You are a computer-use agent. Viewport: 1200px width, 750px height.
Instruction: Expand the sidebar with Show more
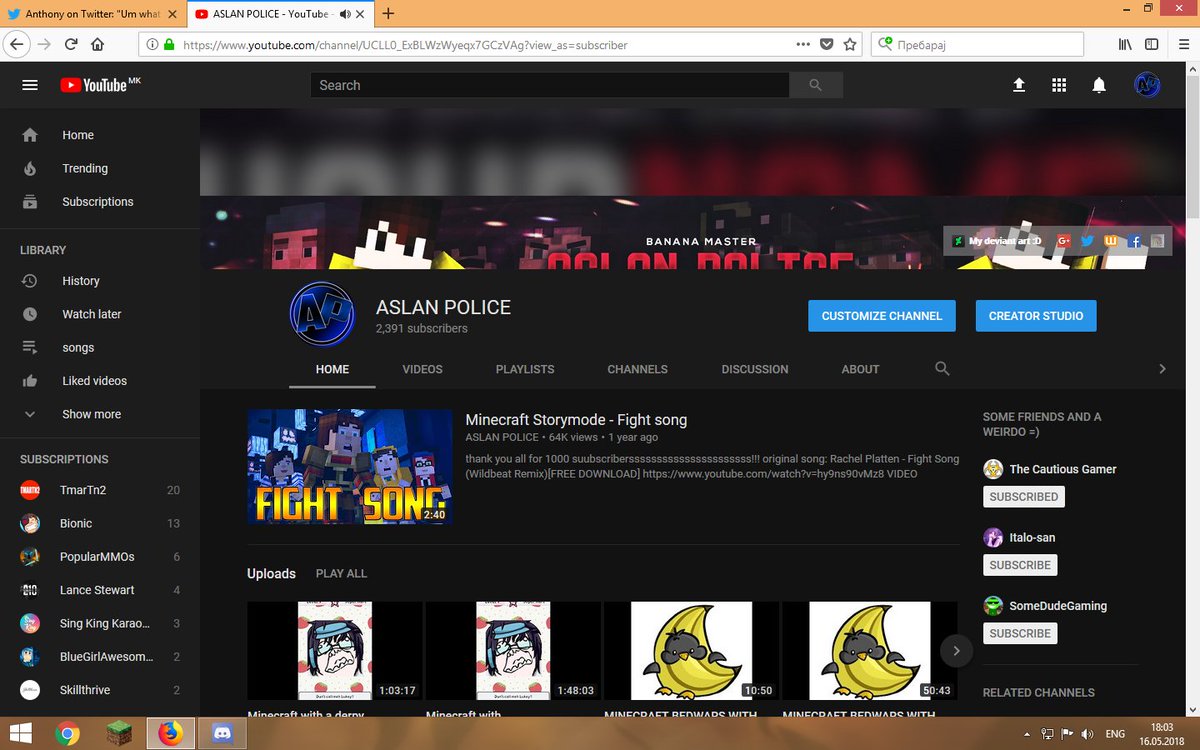(91, 414)
